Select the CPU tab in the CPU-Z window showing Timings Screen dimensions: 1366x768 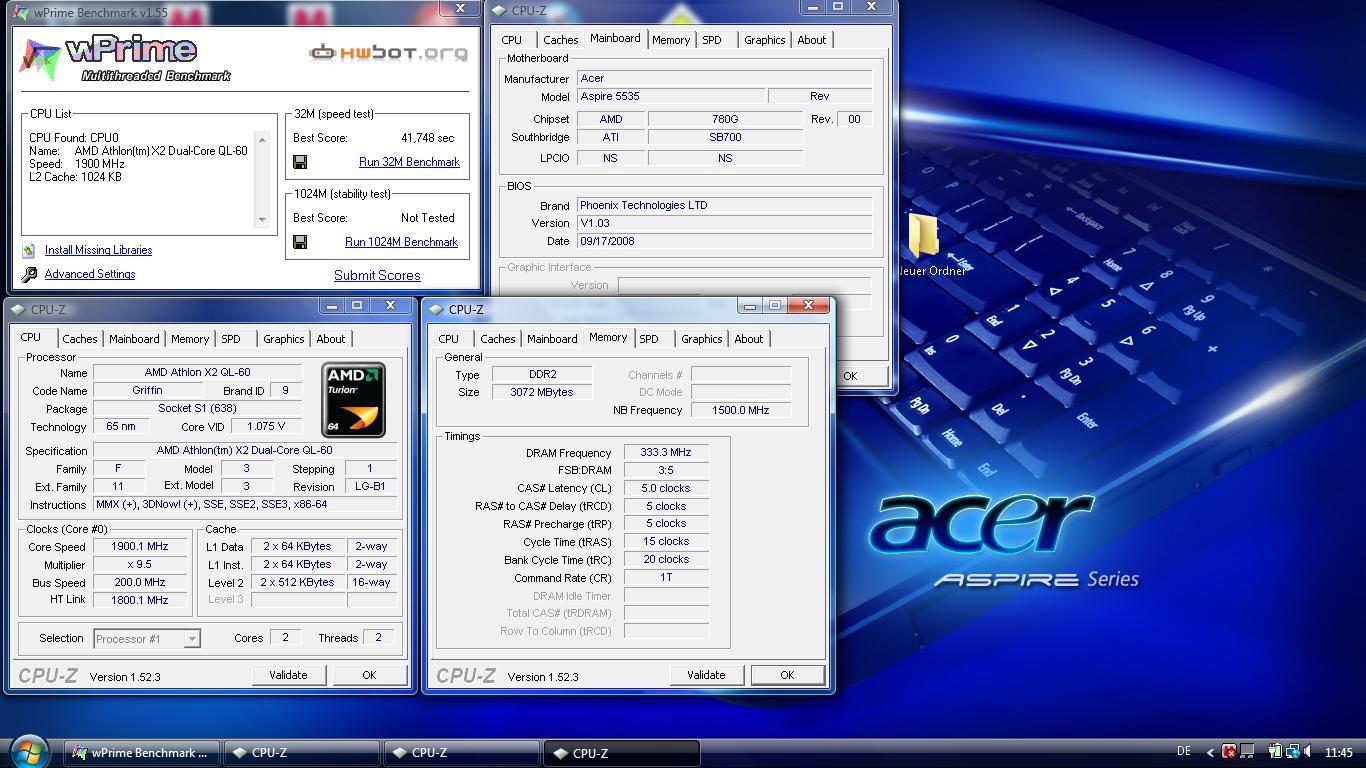pyautogui.click(x=449, y=339)
